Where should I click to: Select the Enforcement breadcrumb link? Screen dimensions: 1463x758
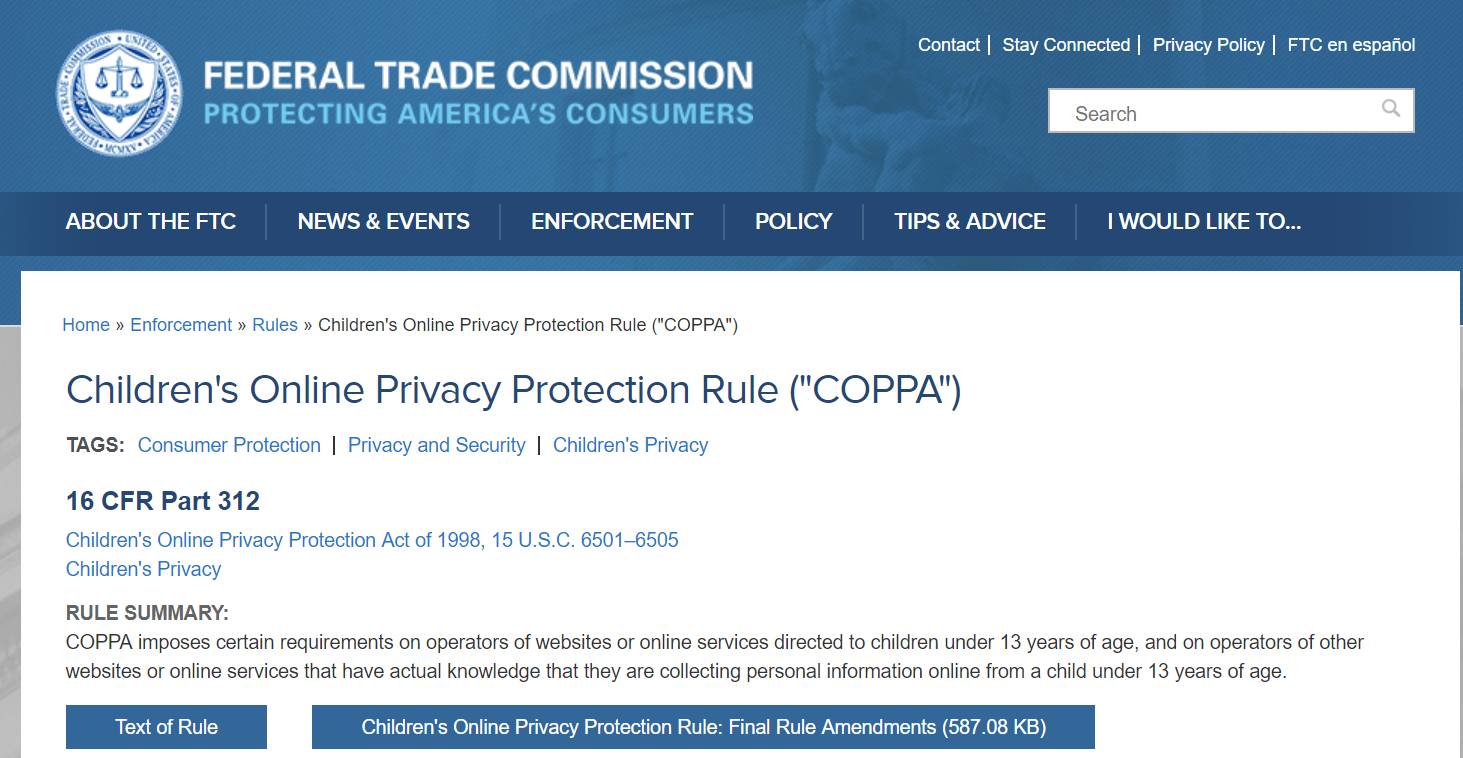click(x=181, y=325)
